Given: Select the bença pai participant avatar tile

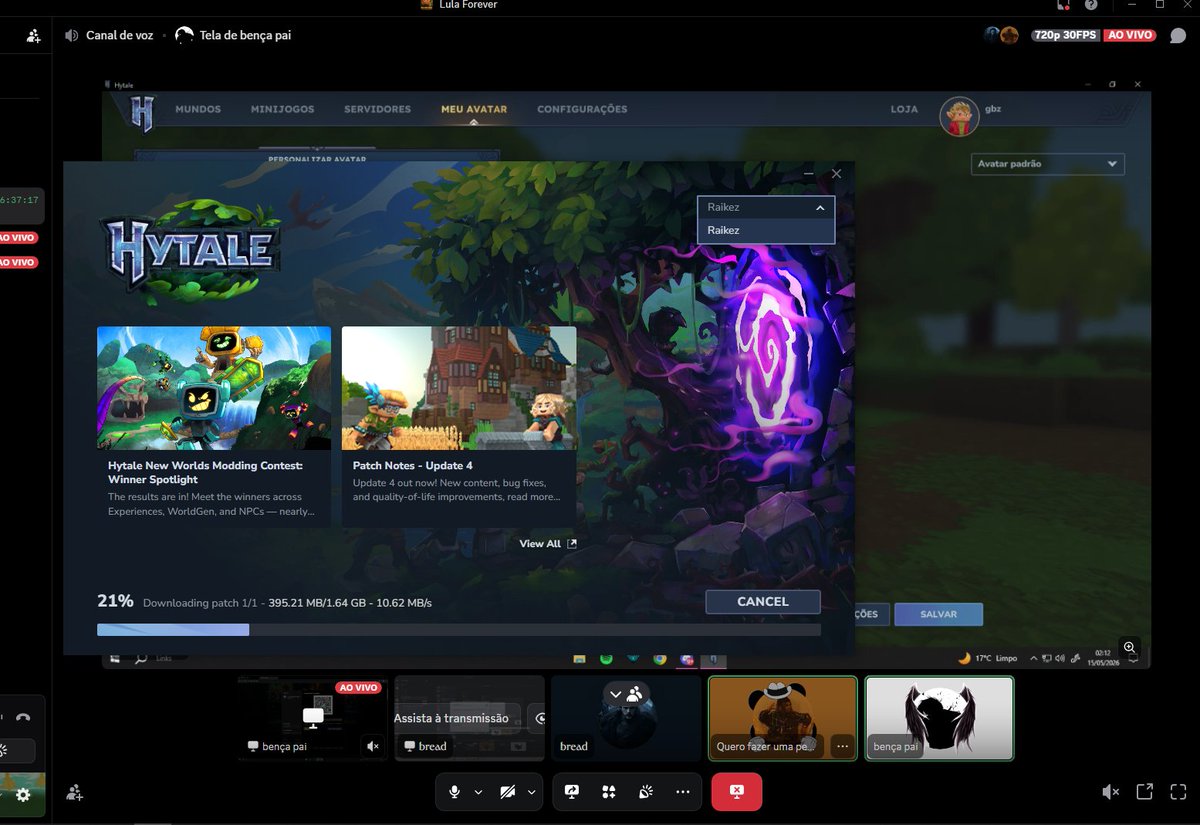Looking at the screenshot, I should click(x=939, y=718).
